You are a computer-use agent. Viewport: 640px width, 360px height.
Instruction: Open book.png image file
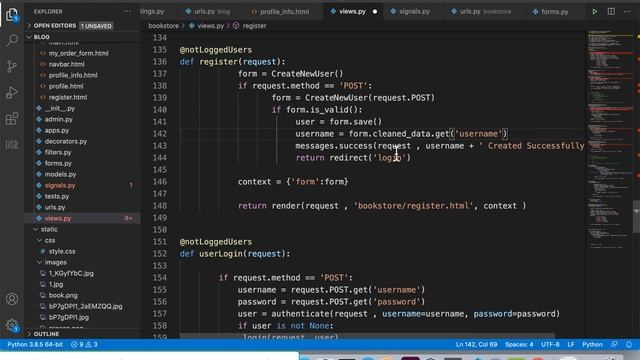(x=63, y=295)
